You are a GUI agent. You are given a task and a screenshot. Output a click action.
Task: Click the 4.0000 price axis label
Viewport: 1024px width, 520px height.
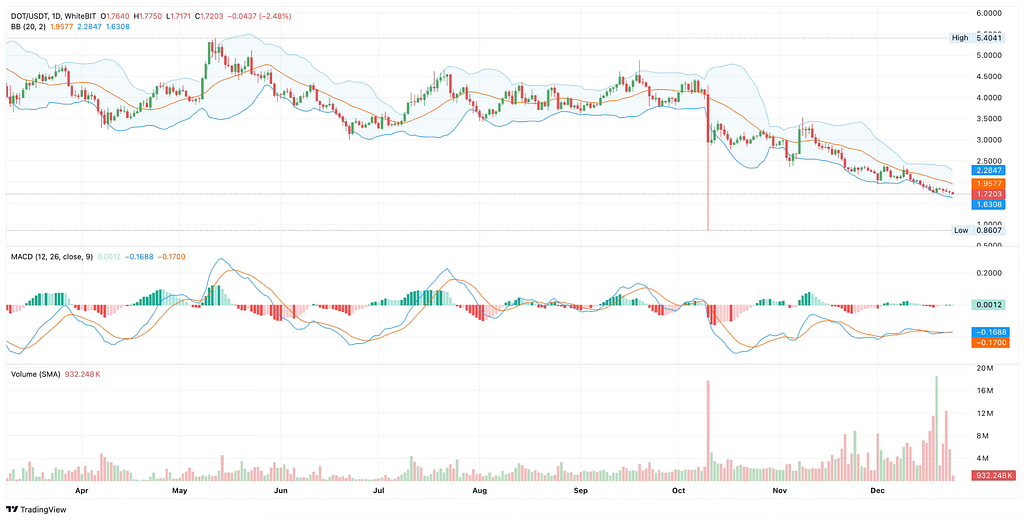990,98
